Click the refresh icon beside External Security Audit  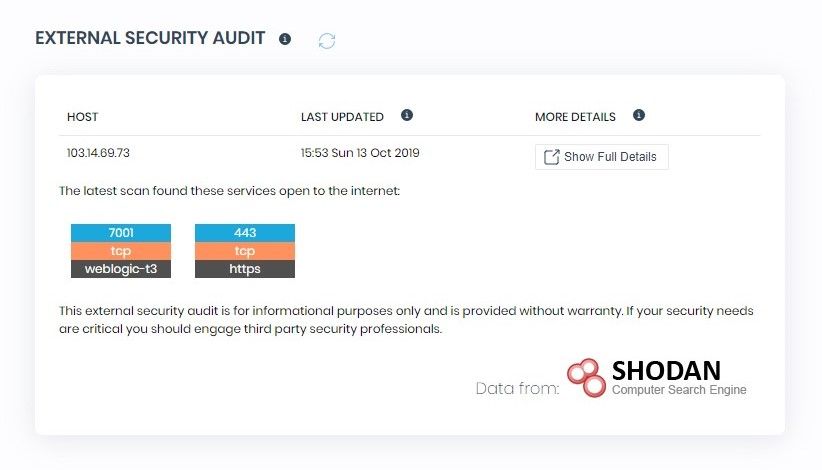[327, 40]
